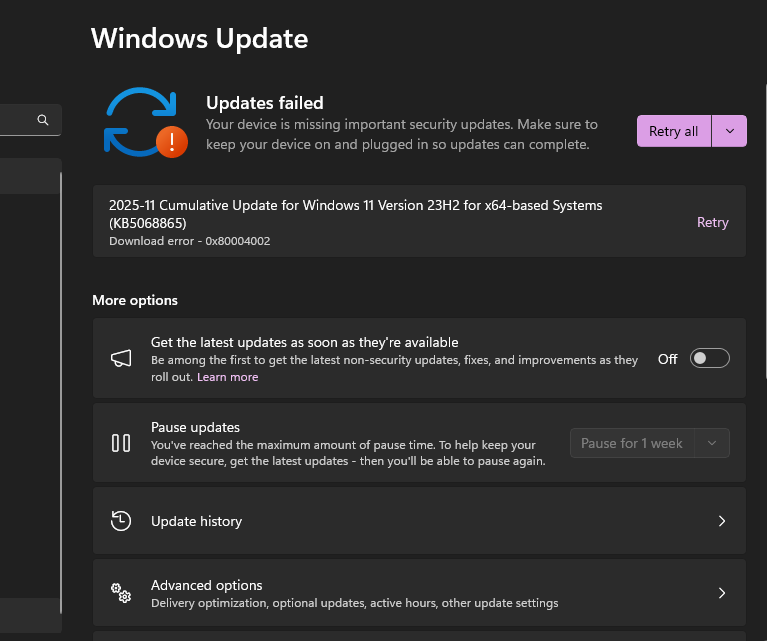The height and width of the screenshot is (641, 767).
Task: Click the gears icon beside Advanced options
Action: tap(121, 593)
